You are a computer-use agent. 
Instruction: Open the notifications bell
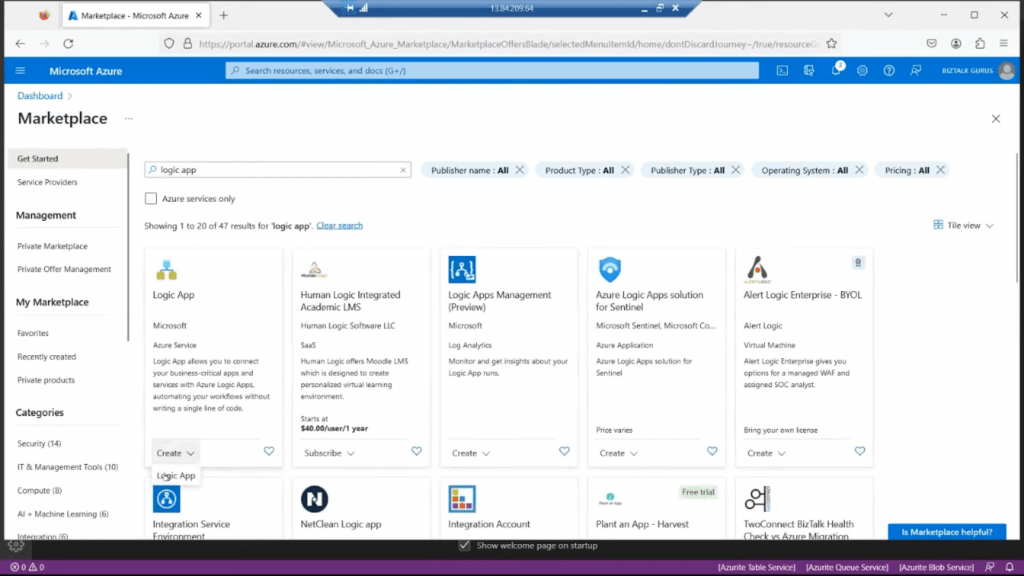click(836, 70)
